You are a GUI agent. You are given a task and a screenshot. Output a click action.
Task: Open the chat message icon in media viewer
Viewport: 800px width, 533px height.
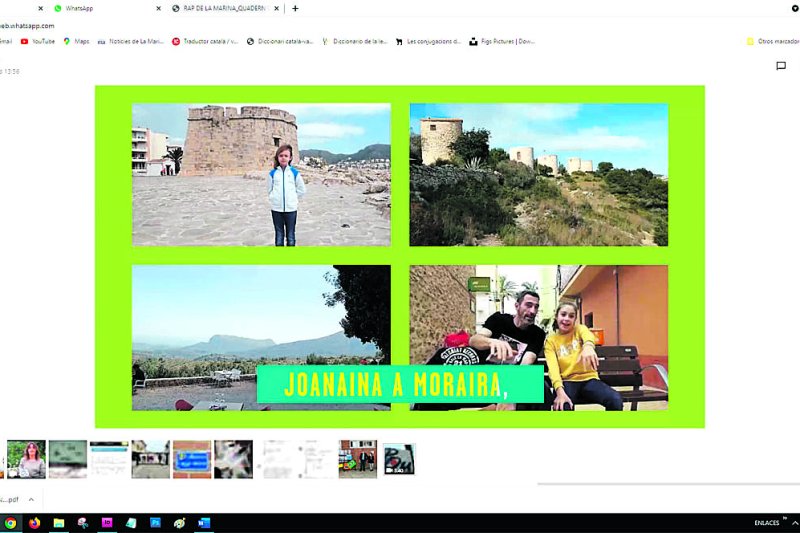pos(781,66)
